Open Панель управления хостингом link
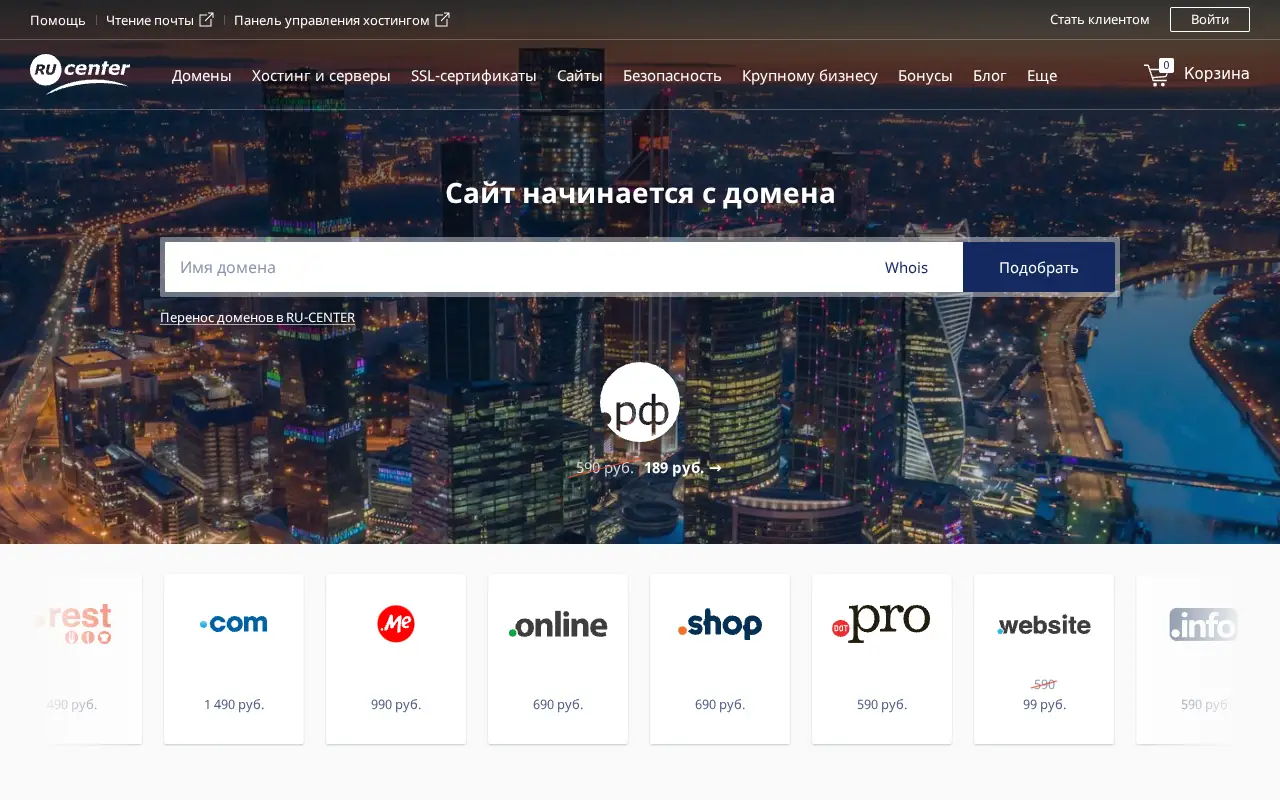The width and height of the screenshot is (1280, 800). [x=342, y=20]
